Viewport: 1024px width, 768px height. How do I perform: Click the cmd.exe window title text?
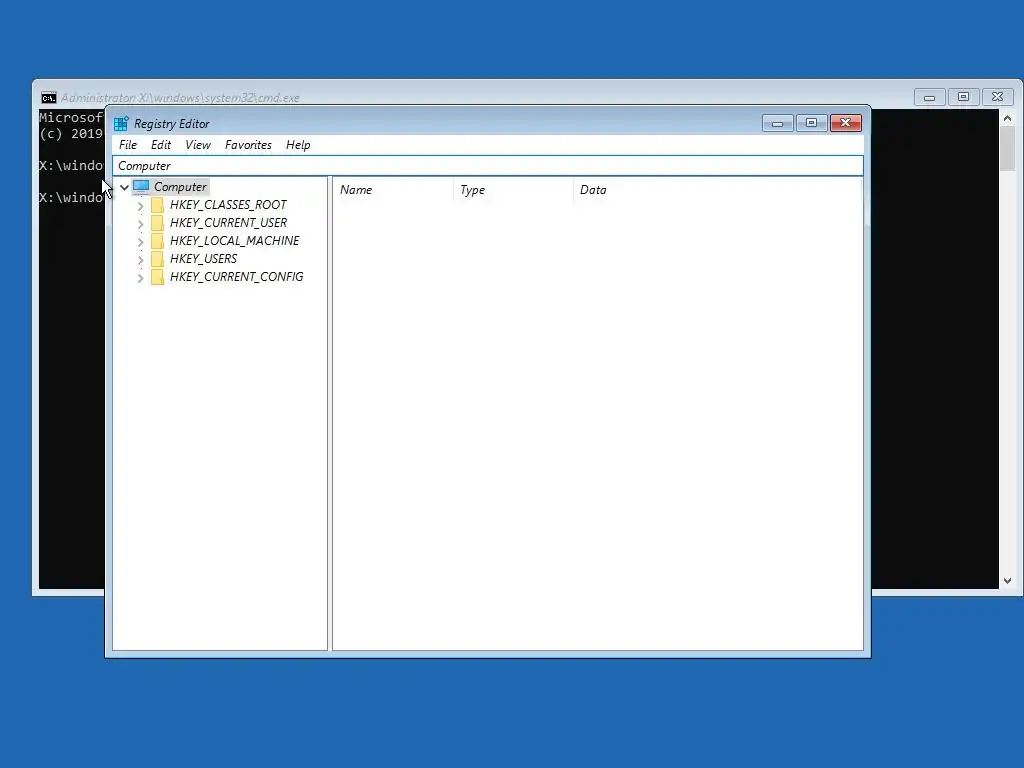[180, 98]
